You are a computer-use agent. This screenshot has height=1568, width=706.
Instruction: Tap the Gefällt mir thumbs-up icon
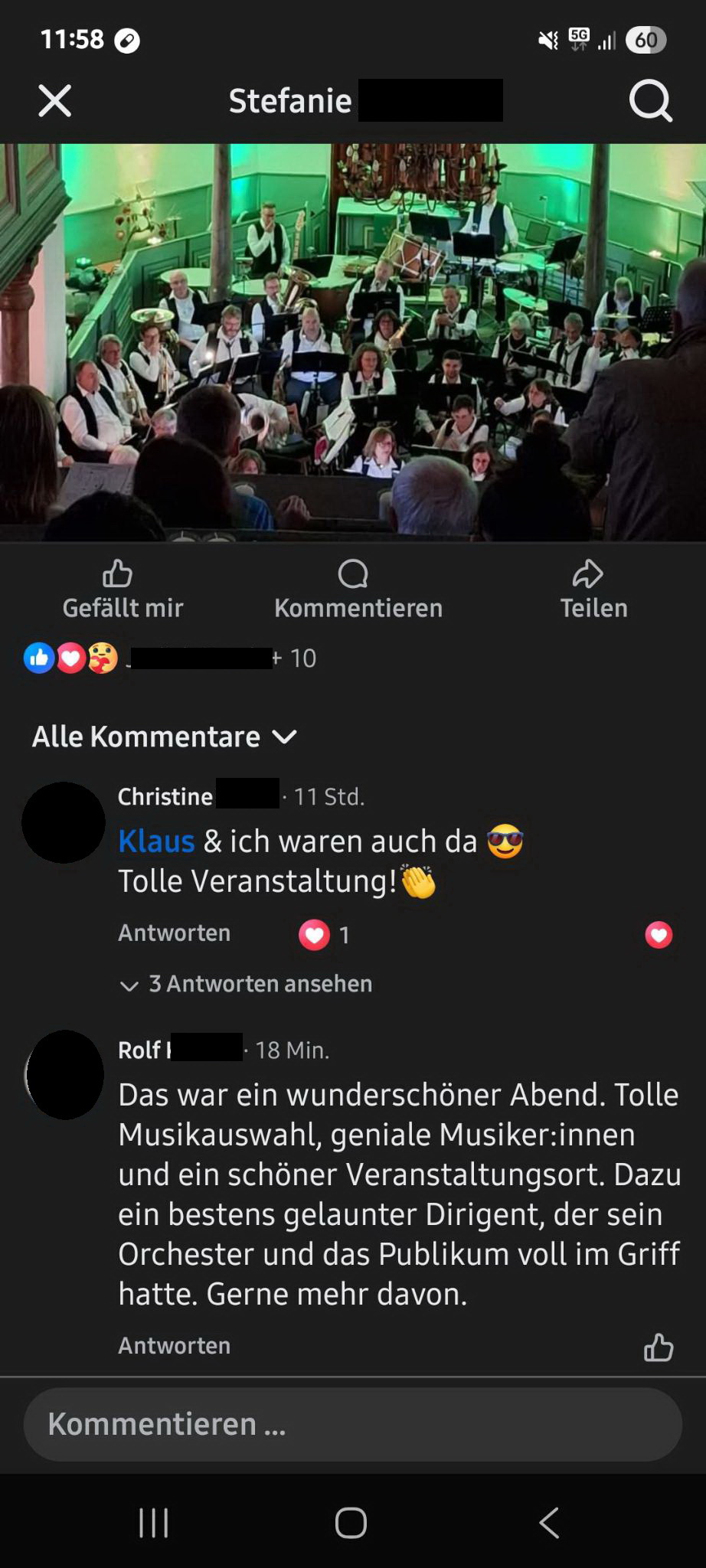pos(117,573)
